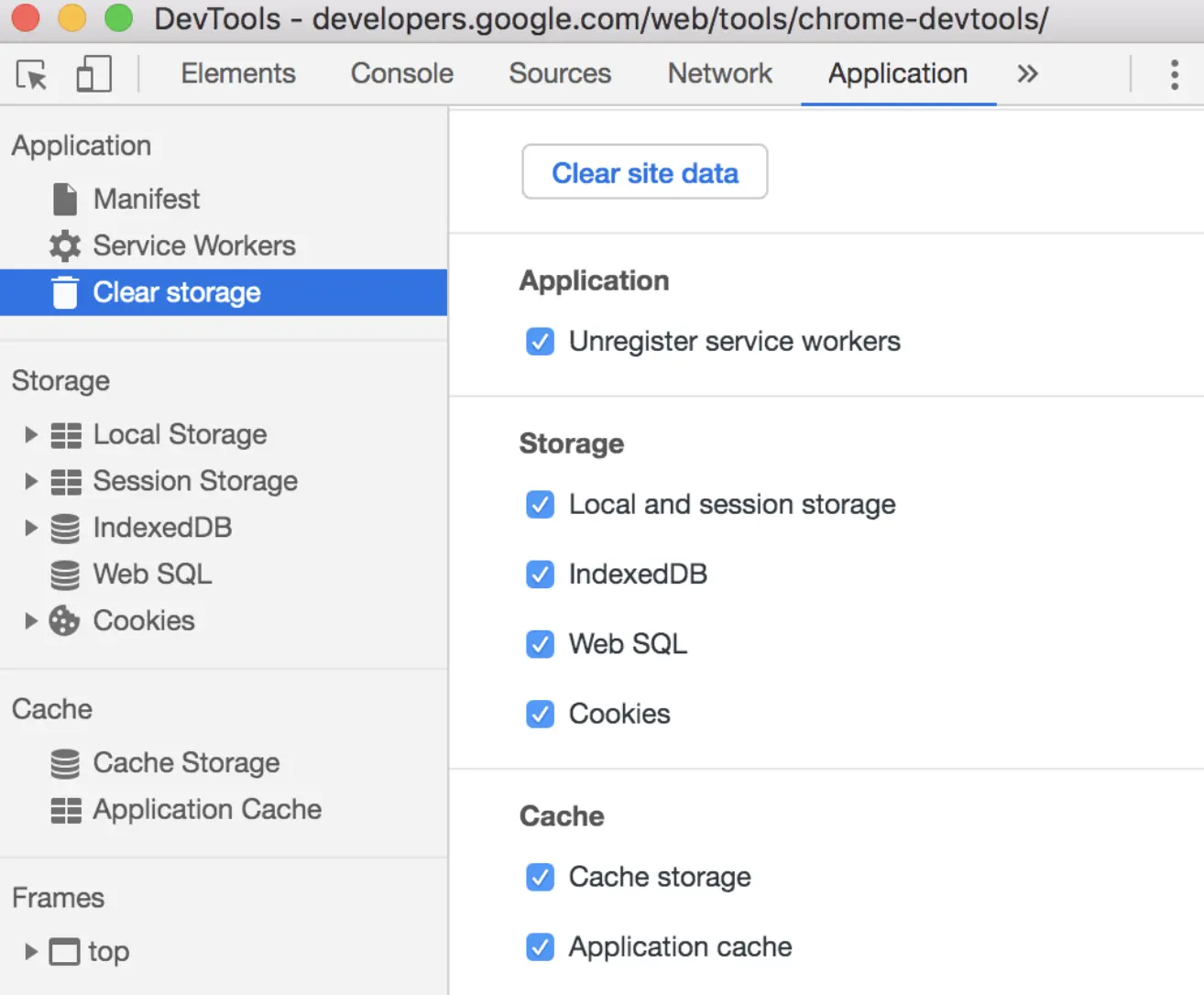Expand the top frame arrow
1204x995 pixels.
point(30,952)
